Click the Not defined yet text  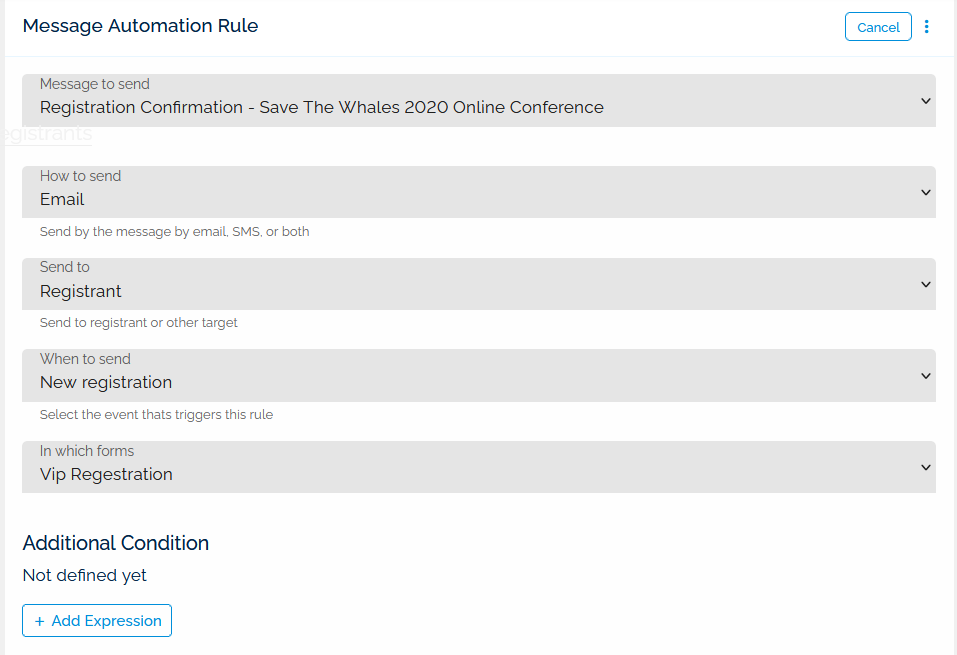click(85, 575)
